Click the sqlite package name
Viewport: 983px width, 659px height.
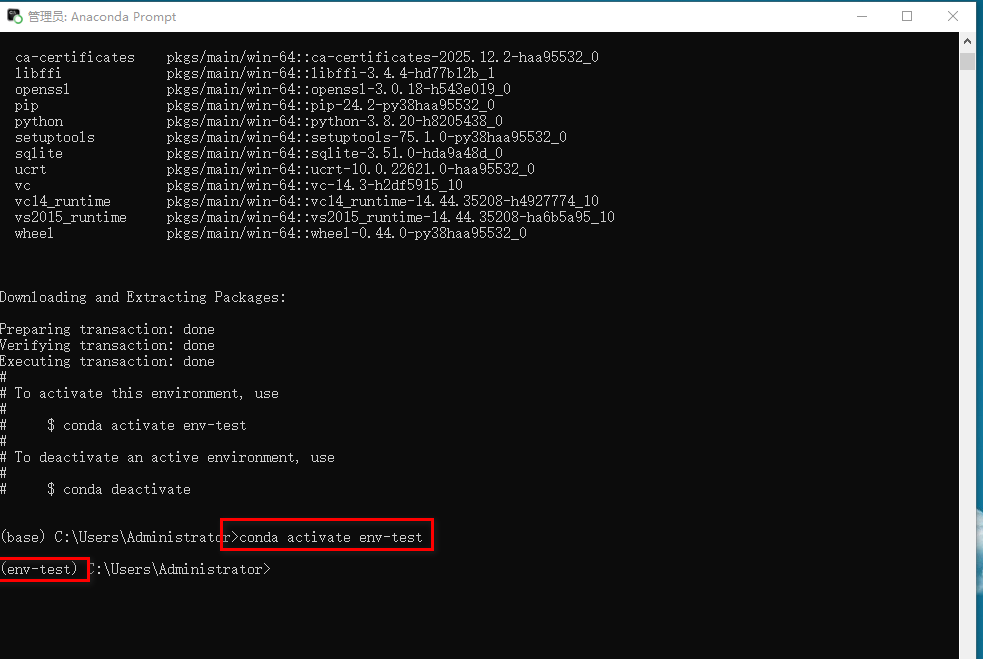[39, 154]
